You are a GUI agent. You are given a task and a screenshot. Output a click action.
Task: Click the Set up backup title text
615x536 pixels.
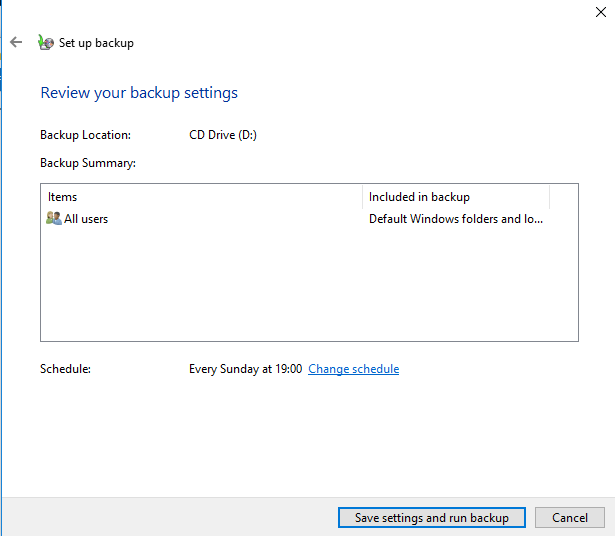96,43
